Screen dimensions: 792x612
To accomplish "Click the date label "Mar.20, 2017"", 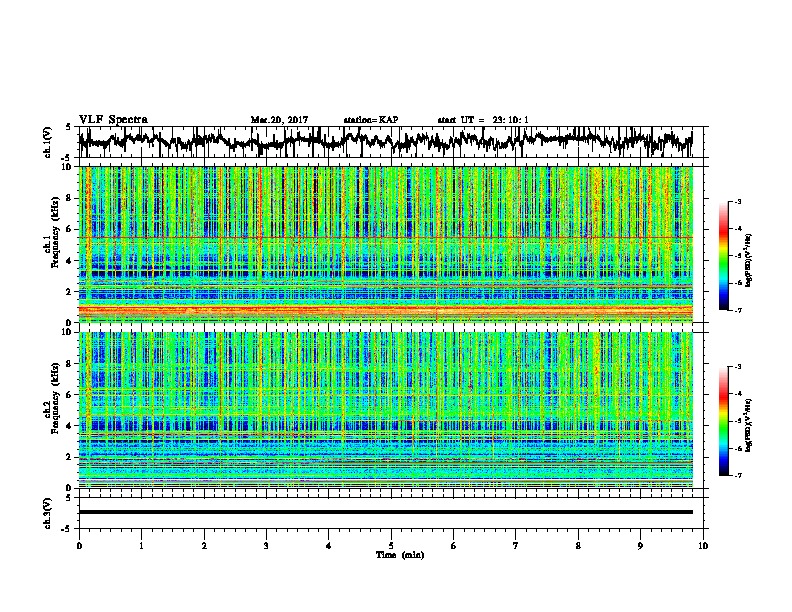I will (279, 120).
